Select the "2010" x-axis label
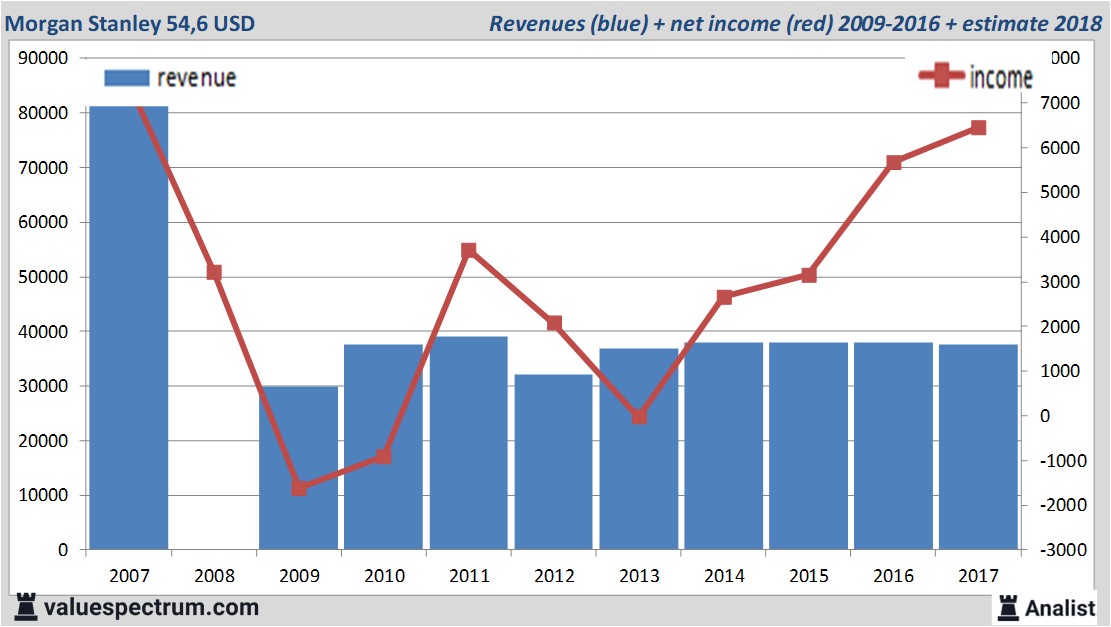 (385, 575)
